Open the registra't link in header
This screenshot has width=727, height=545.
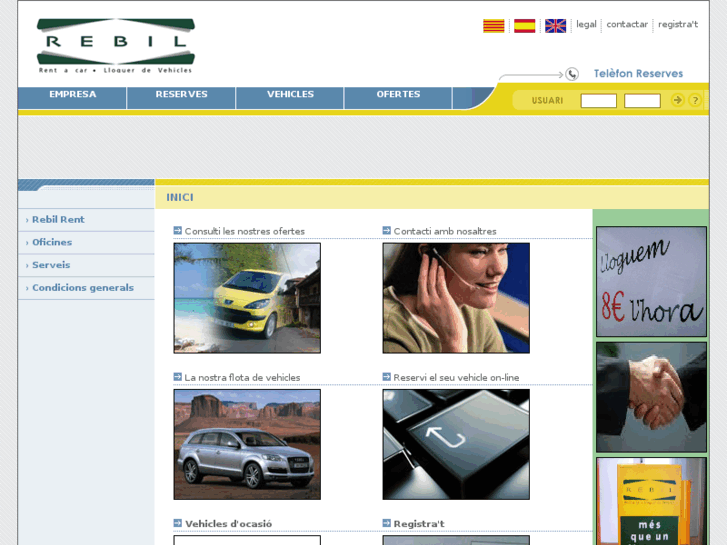[x=678, y=25]
